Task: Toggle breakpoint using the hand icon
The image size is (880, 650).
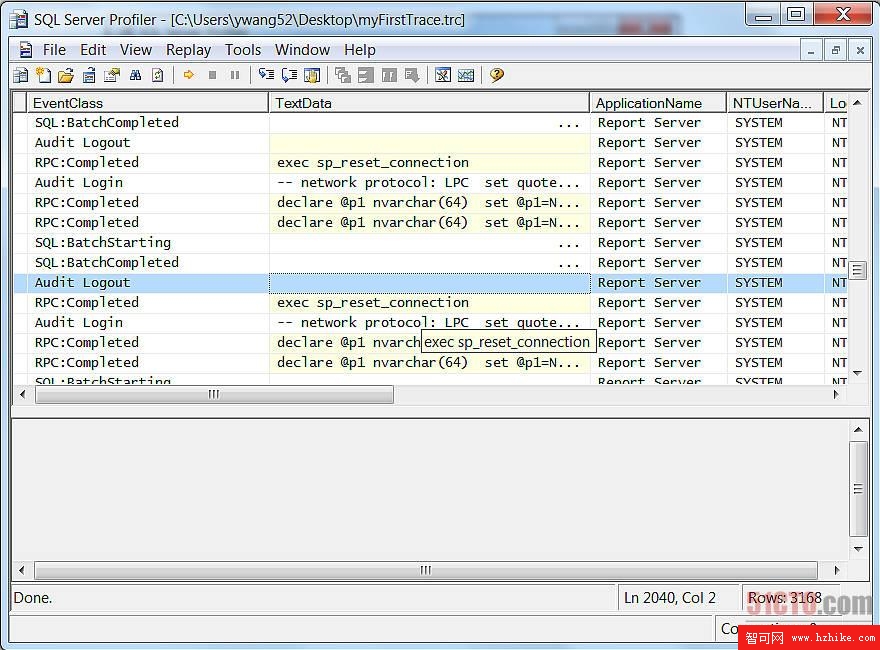Action: click(312, 75)
